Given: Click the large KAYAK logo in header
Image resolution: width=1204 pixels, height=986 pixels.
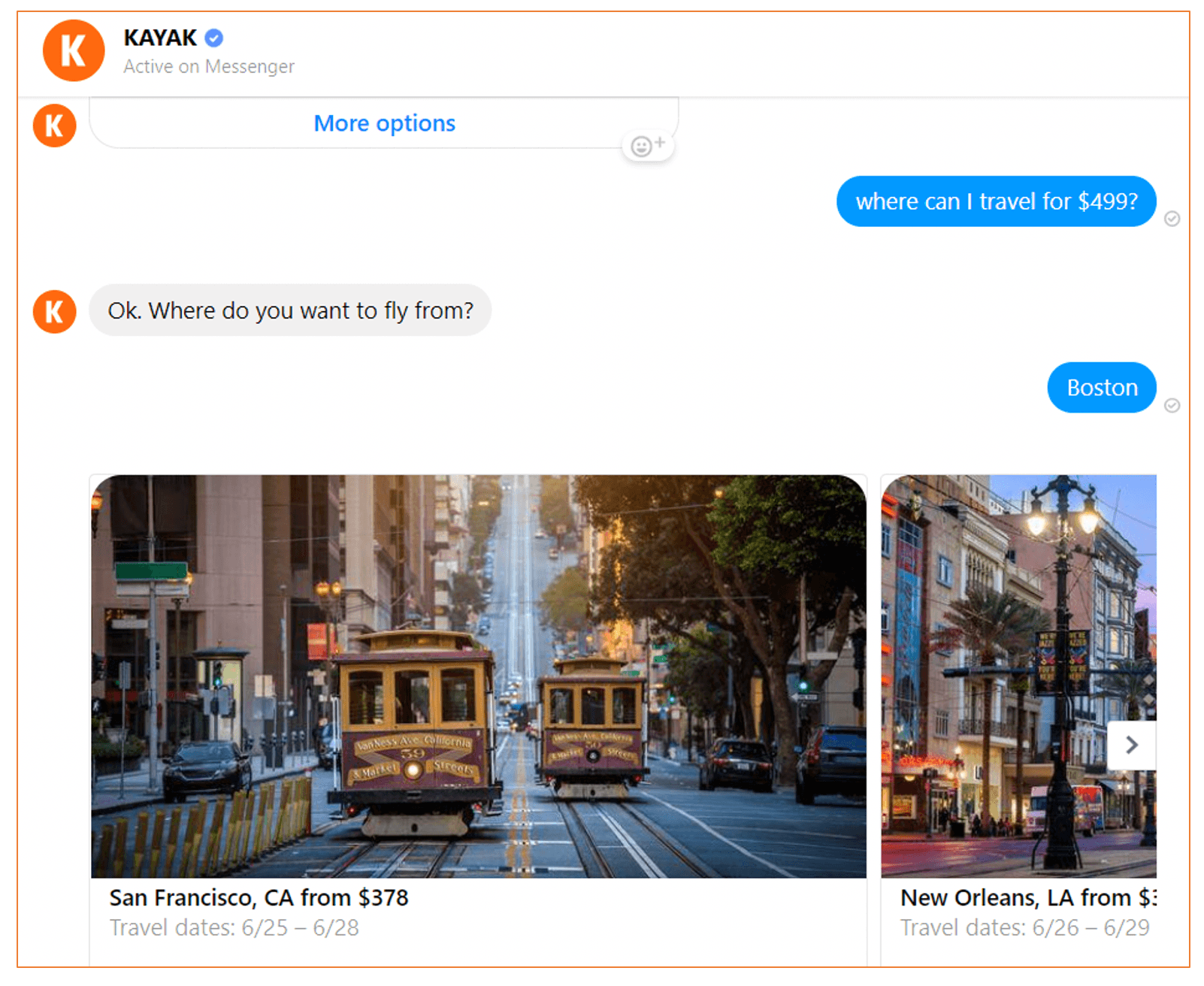Looking at the screenshot, I should pos(73,50).
